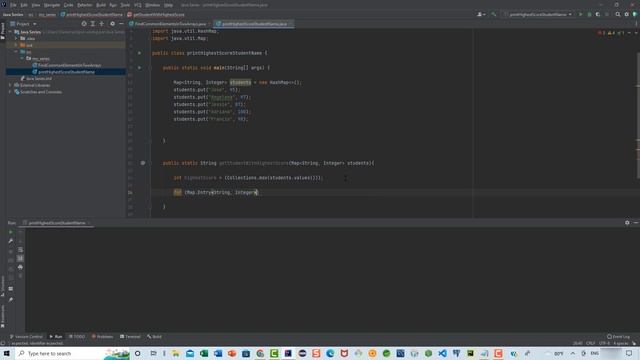Click Search Everywhere magnifier icon
The height and width of the screenshot is (360, 640).
618,14
